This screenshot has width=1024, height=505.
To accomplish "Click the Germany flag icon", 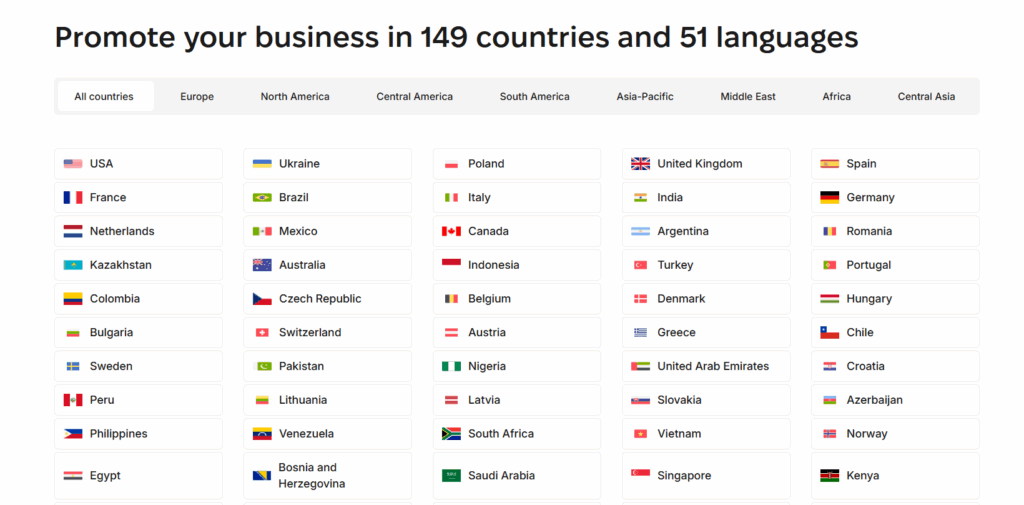I will point(829,197).
